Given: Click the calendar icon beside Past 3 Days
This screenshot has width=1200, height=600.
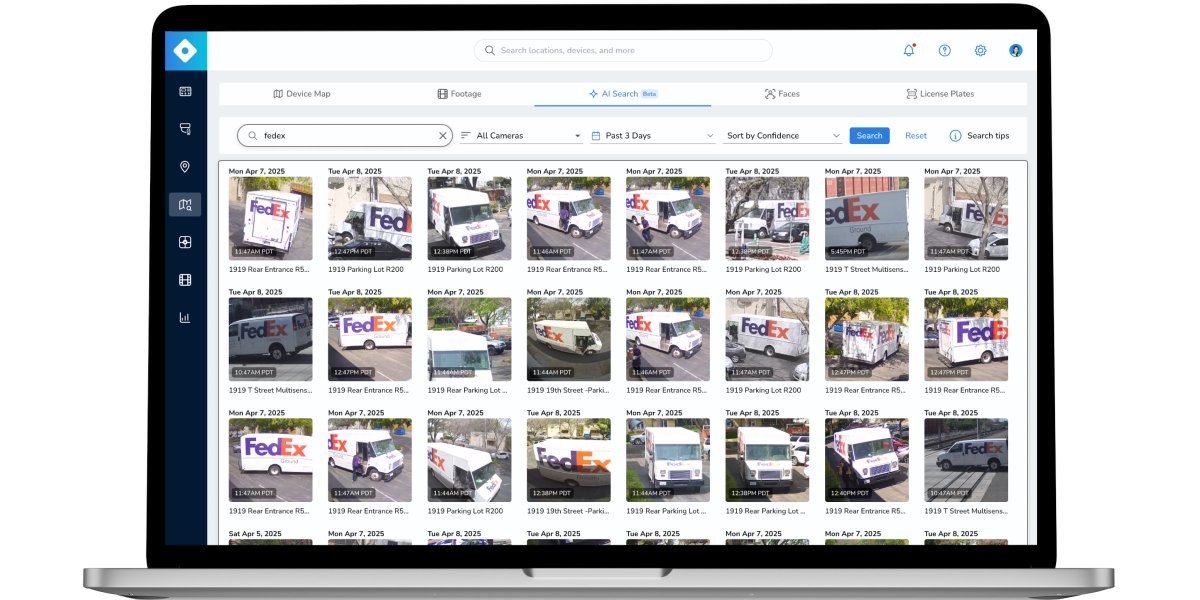Looking at the screenshot, I should point(596,136).
